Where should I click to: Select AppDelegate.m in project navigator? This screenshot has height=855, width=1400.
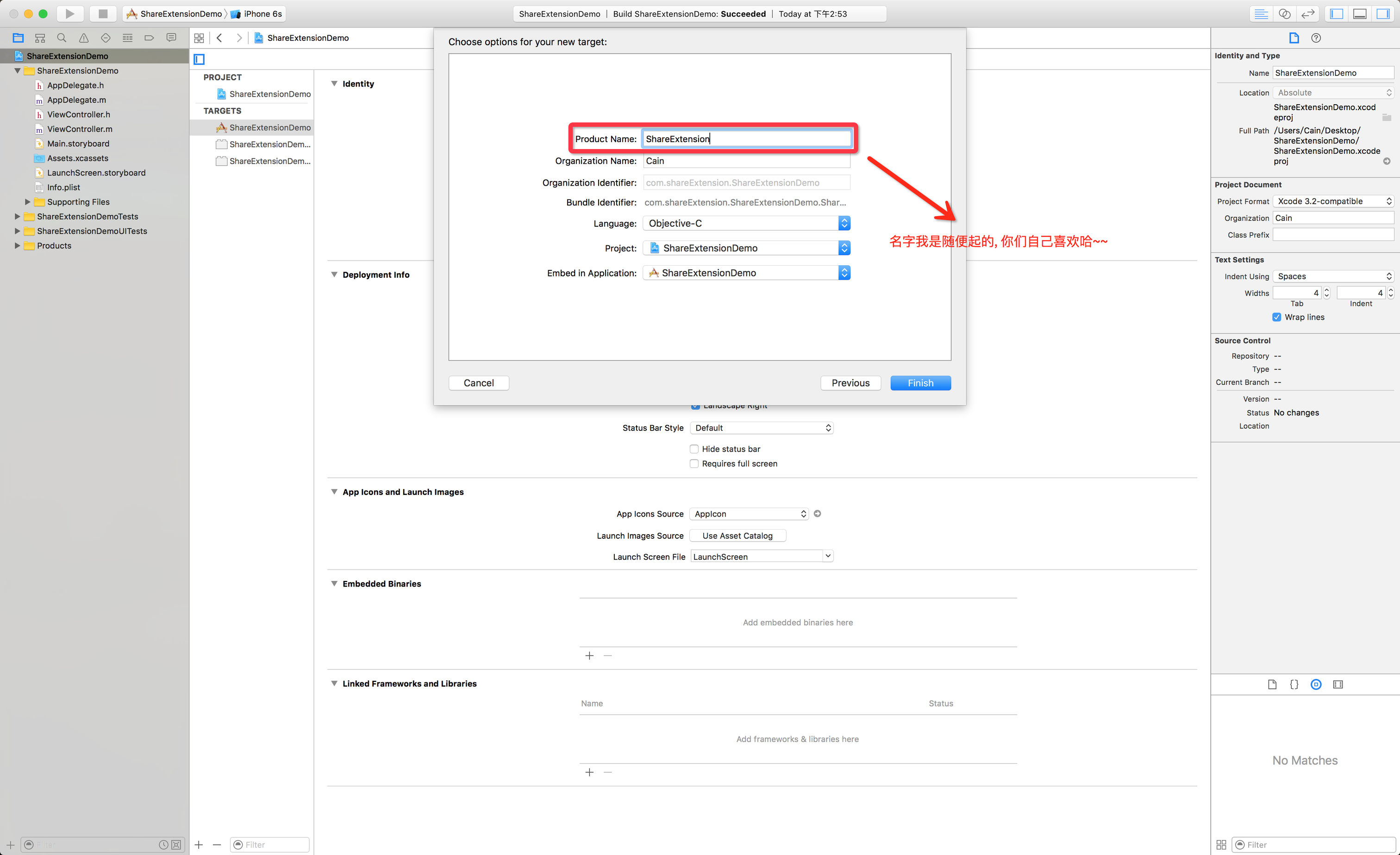click(76, 100)
